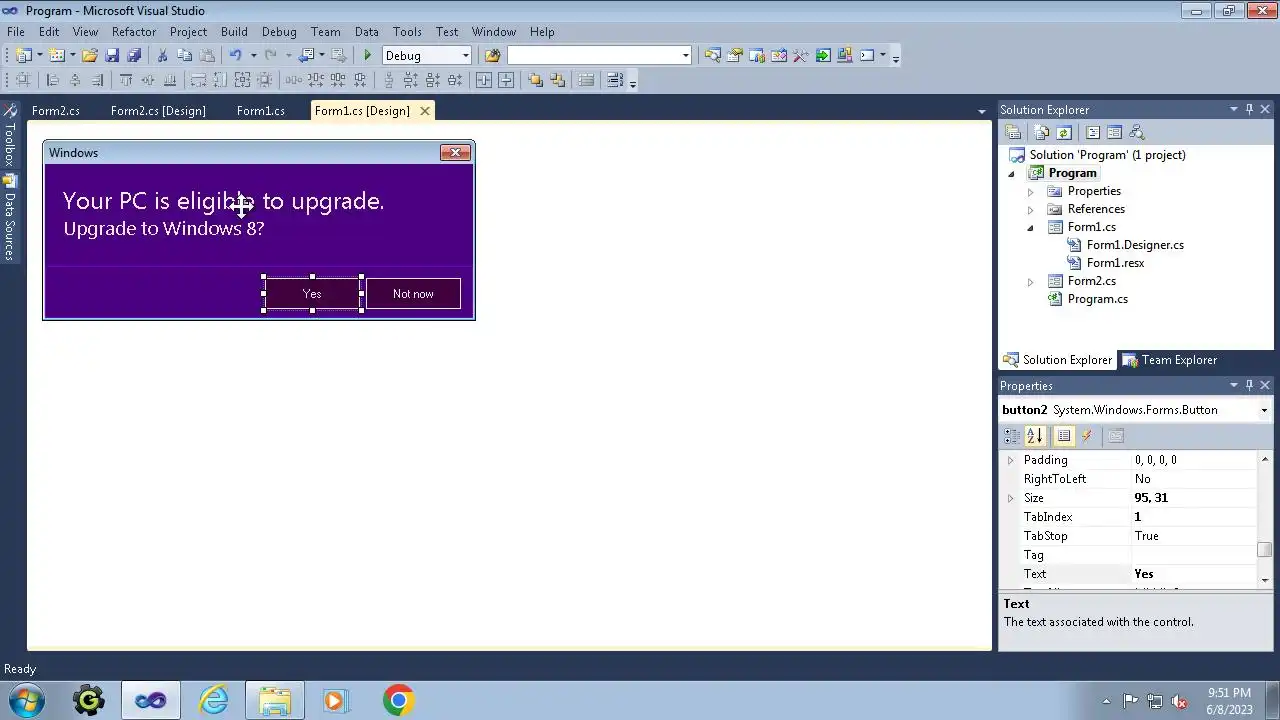1280x720 pixels.
Task: Select Form1.resx in Solution Explorer
Action: pos(1115,263)
